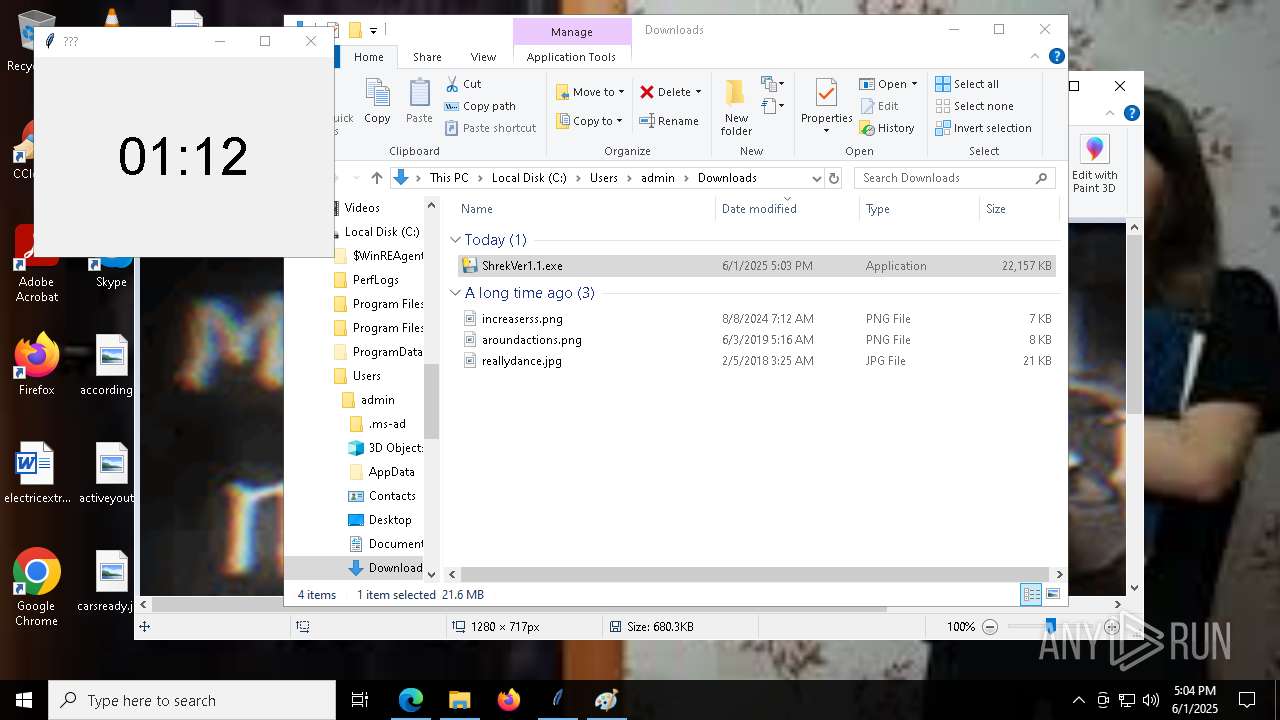Open address bar history dropdown
The height and width of the screenshot is (720, 1280).
816,178
